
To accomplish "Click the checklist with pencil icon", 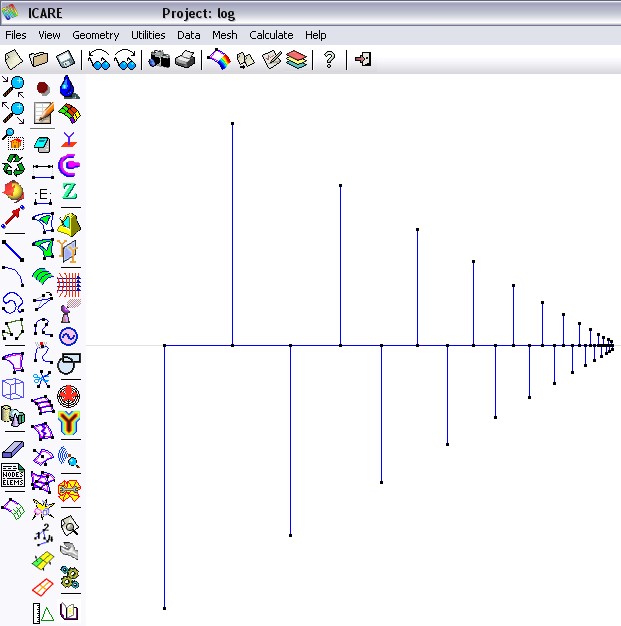I will (x=272, y=60).
